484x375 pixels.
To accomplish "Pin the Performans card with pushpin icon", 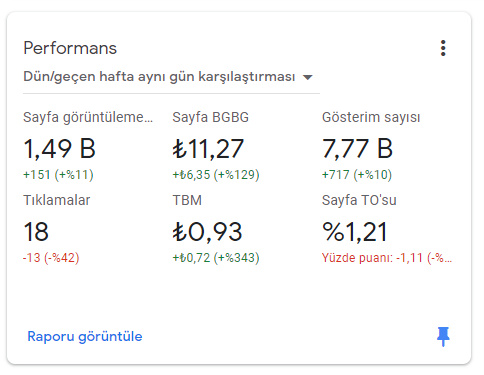I will click(x=443, y=337).
